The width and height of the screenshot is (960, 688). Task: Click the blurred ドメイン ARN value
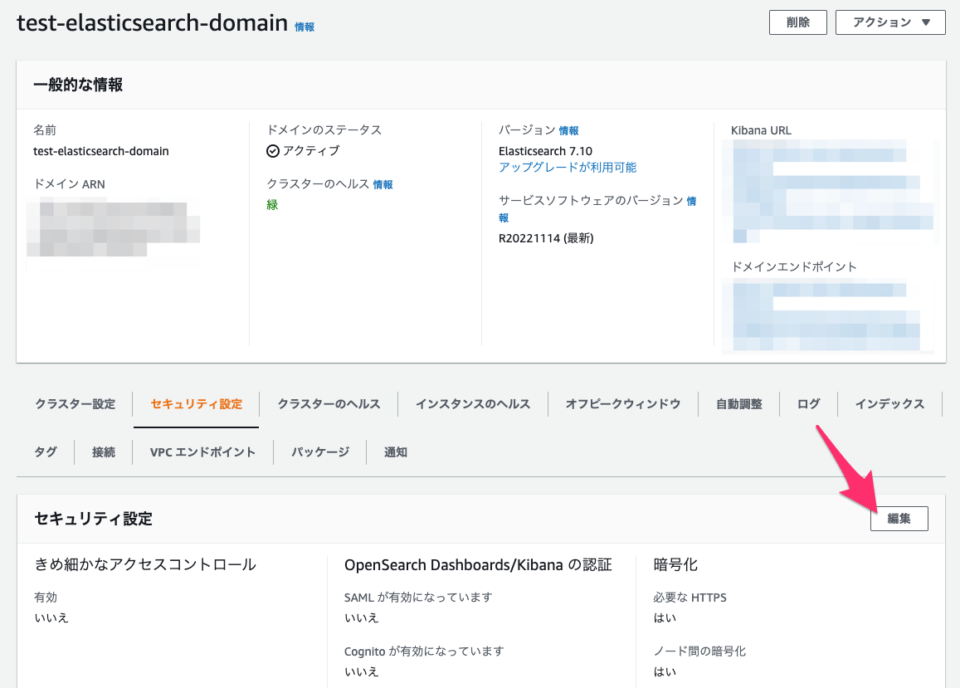pyautogui.click(x=114, y=231)
